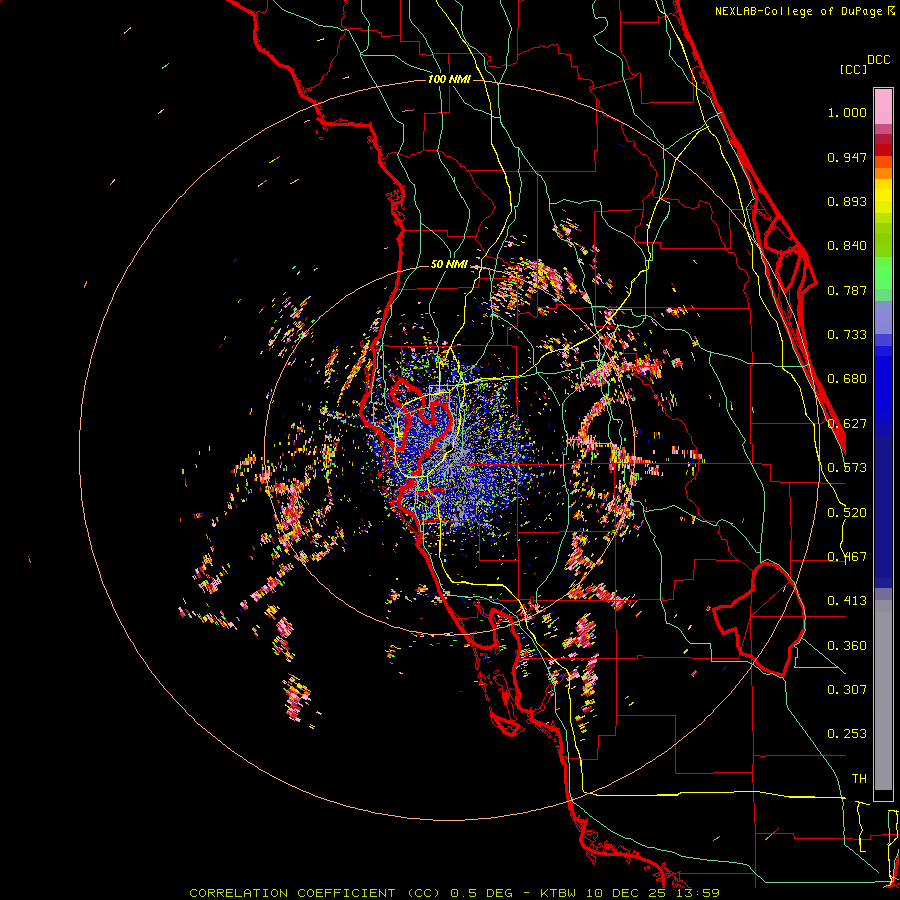This screenshot has height=900, width=900.
Task: Click the 100 NMI range ring label
Action: [449, 79]
